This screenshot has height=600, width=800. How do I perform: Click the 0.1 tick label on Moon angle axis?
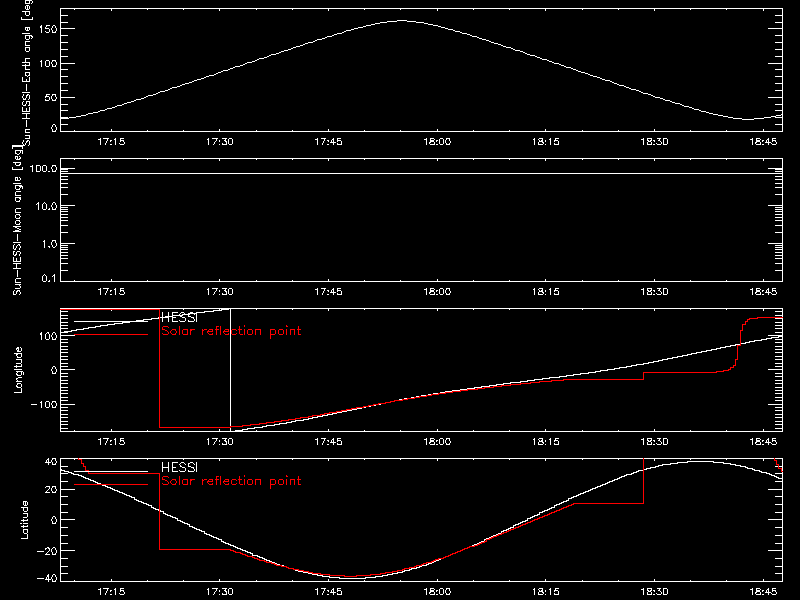[x=49, y=279]
